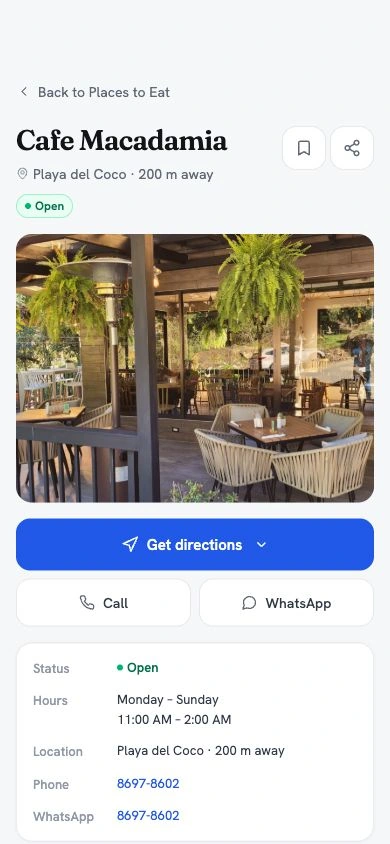Call the Phone number 8697-8602 link
390x844 pixels.
point(148,784)
